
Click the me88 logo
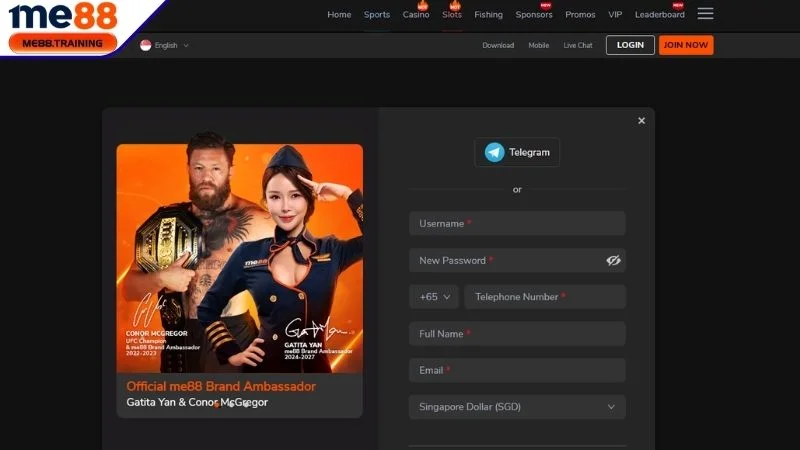63,16
